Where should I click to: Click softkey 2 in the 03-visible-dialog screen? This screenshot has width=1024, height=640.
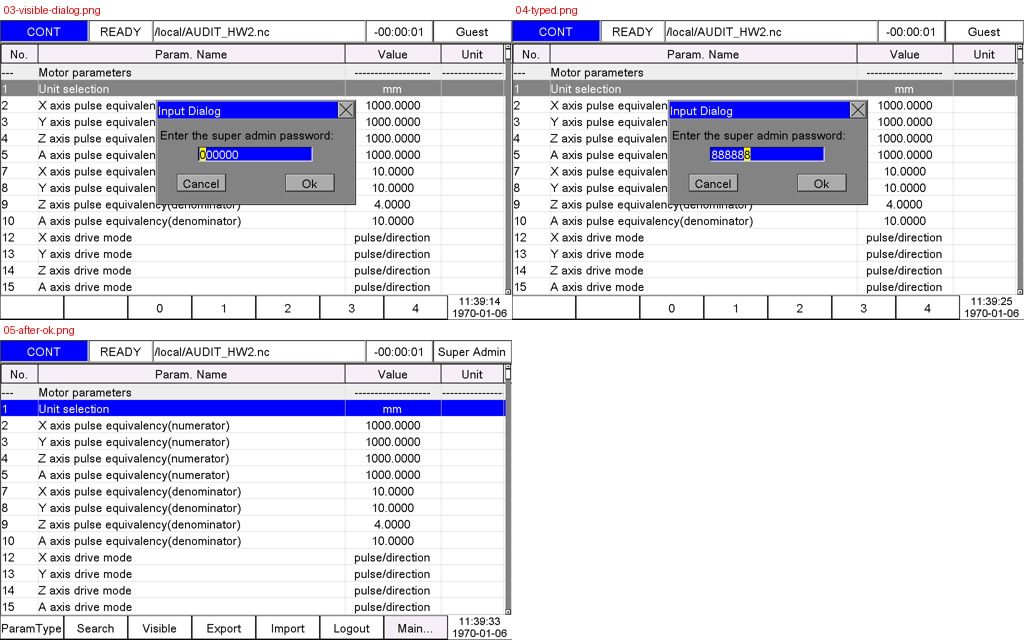tap(287, 308)
